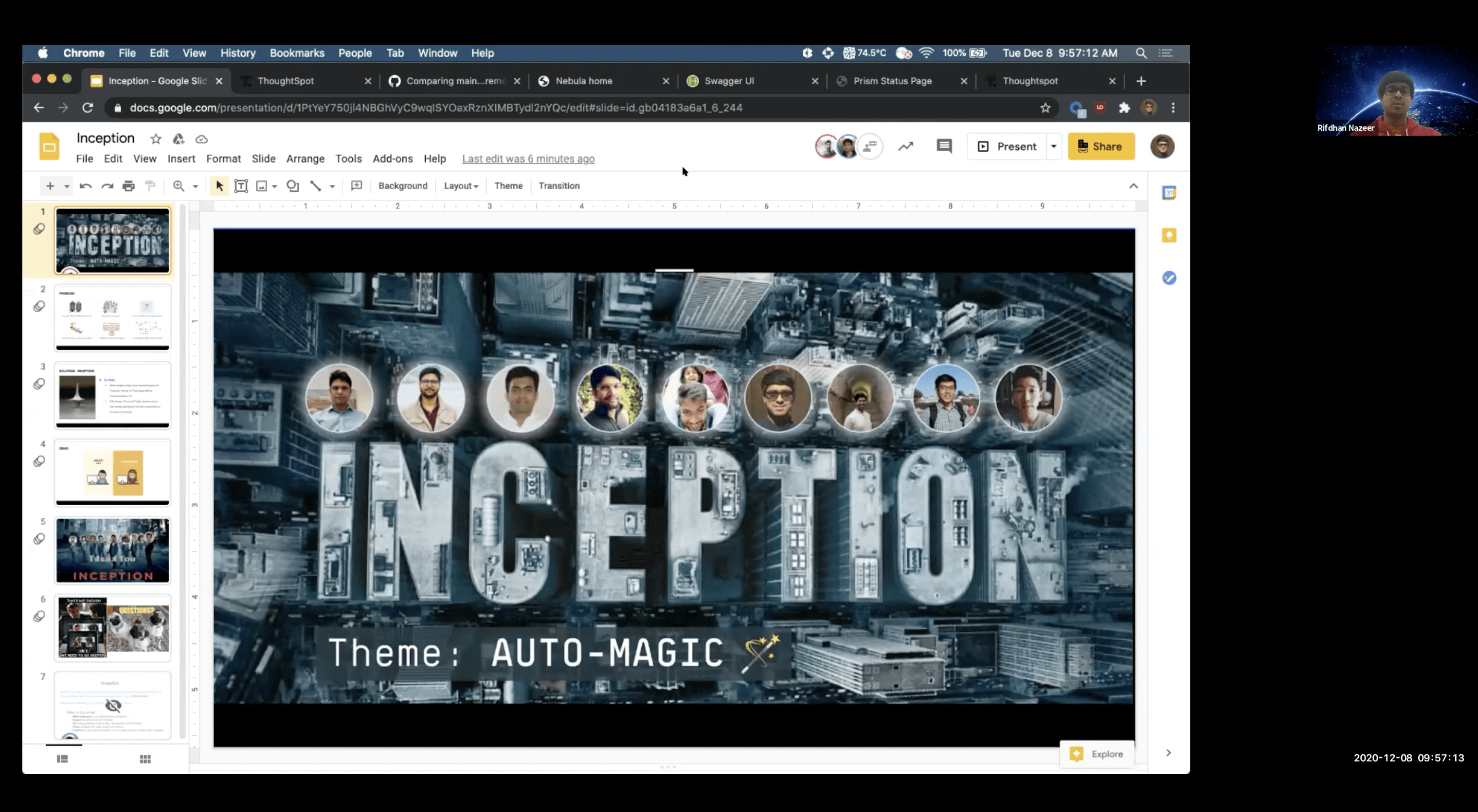Viewport: 1478px width, 812px height.
Task: Click the Transition button
Action: coord(559,186)
